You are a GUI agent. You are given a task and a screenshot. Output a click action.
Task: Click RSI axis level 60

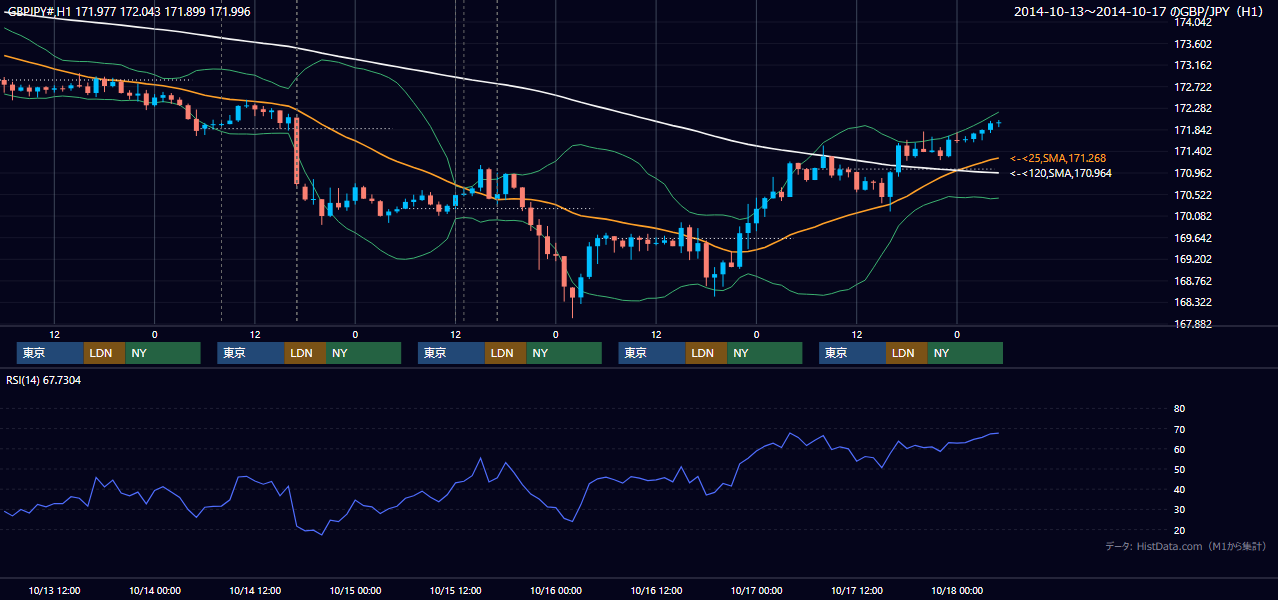(x=1179, y=449)
